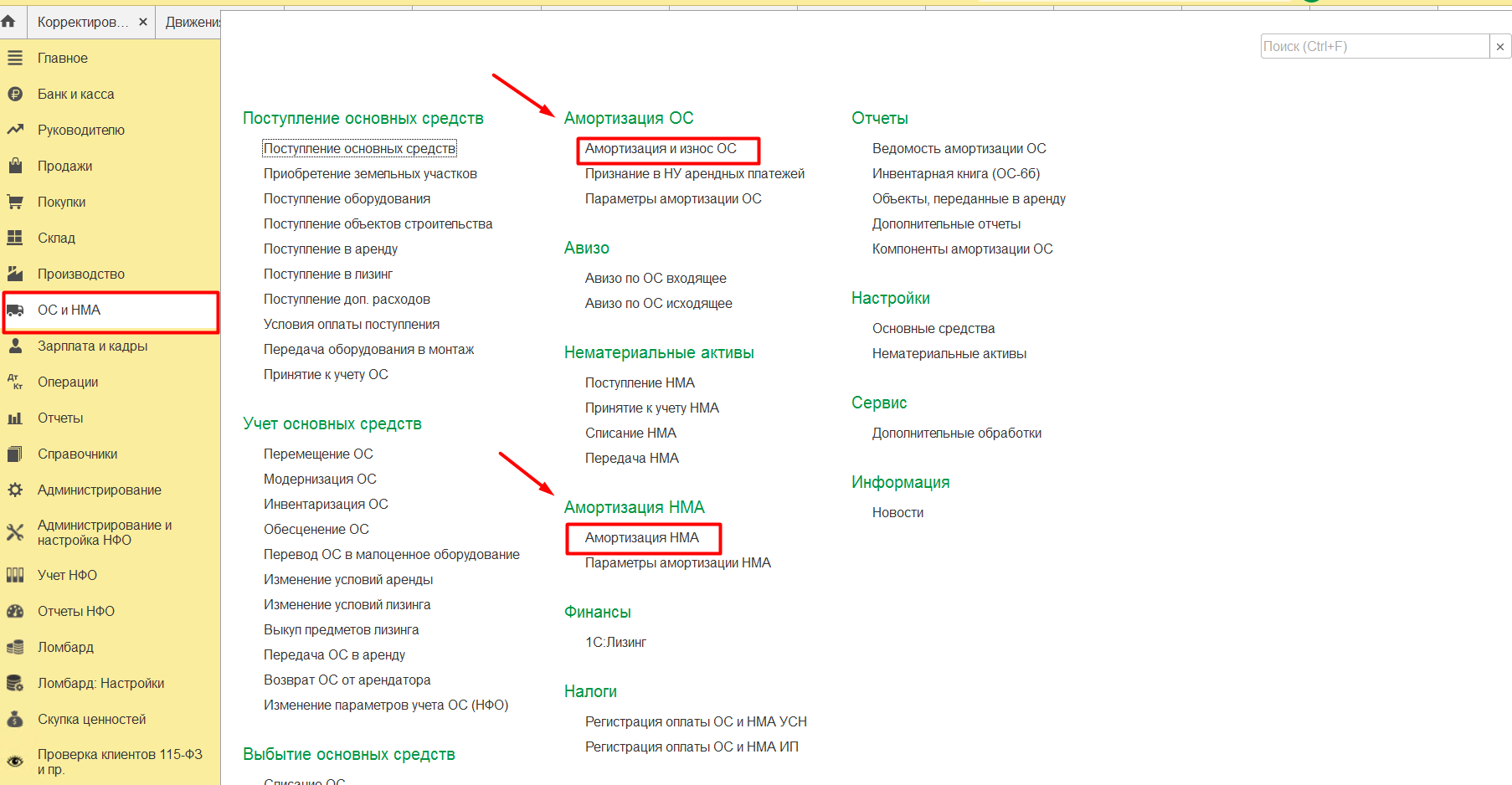The height and width of the screenshot is (785, 1512).
Task: Close the Корректиров... tab
Action: click(143, 22)
